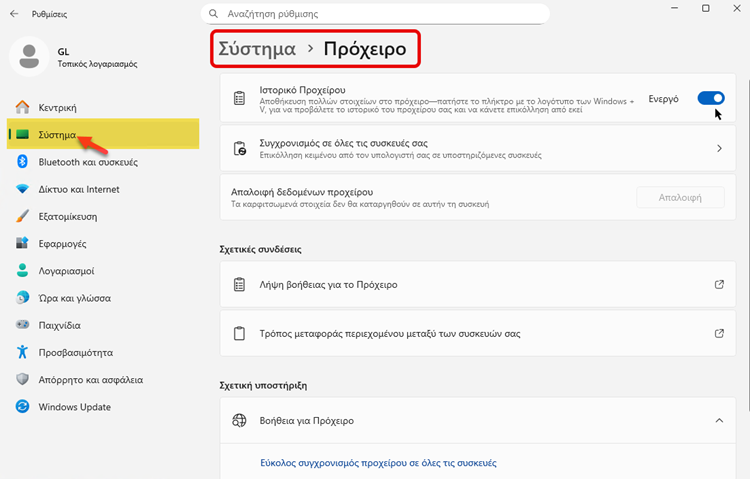Click the Windows Update sync icon
750x479 pixels.
click(x=22, y=407)
